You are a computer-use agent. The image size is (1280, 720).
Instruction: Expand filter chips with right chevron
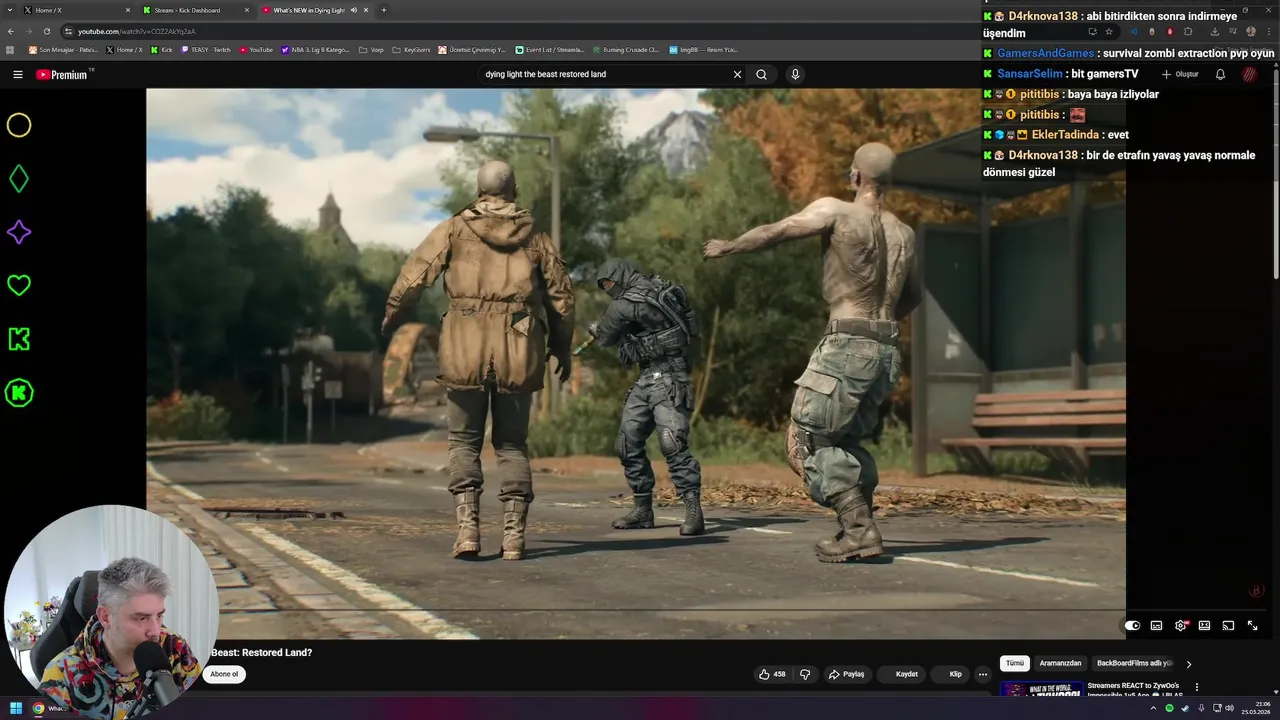click(1188, 663)
